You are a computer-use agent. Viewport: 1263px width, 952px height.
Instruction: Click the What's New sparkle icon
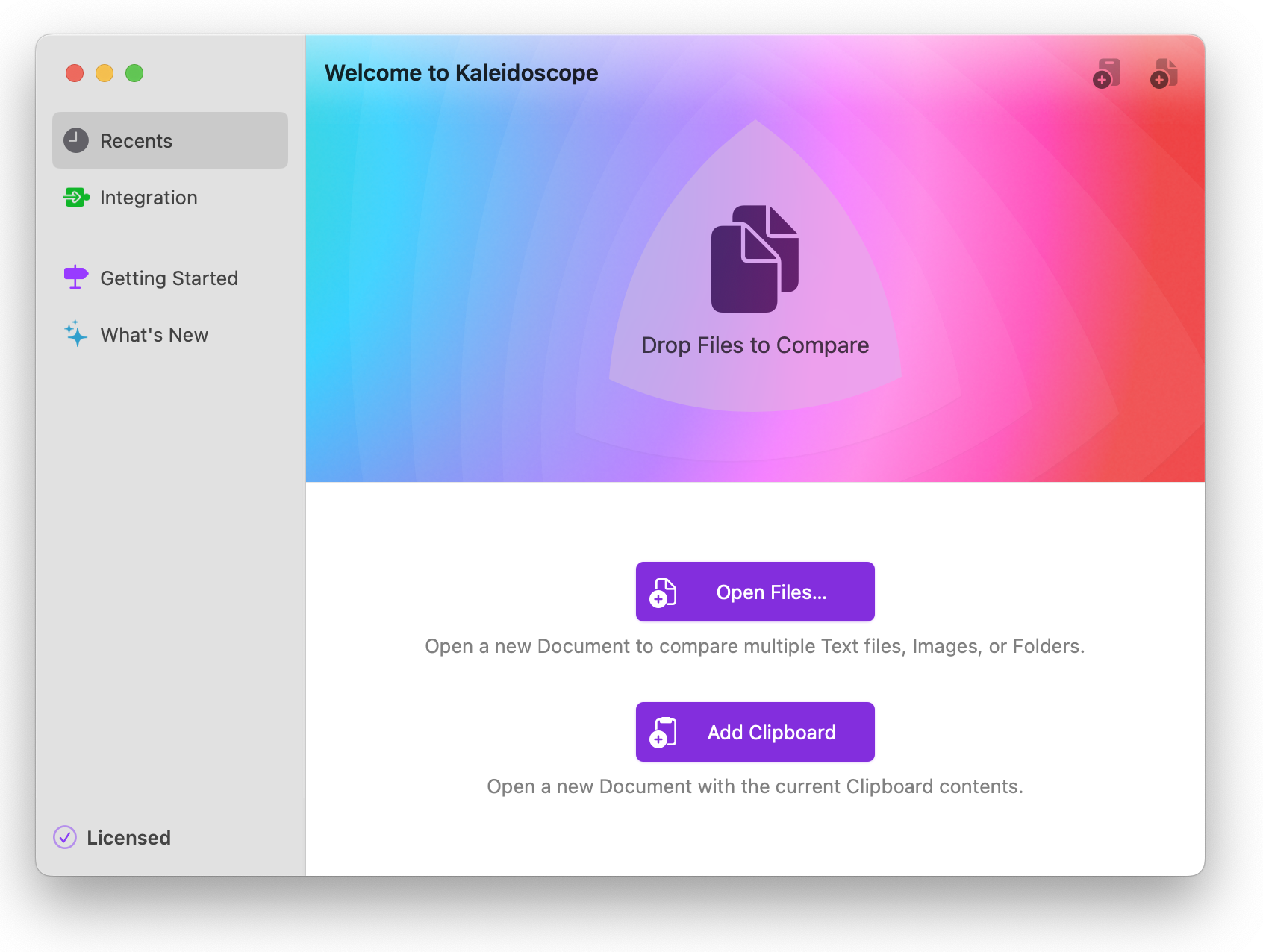pos(75,333)
